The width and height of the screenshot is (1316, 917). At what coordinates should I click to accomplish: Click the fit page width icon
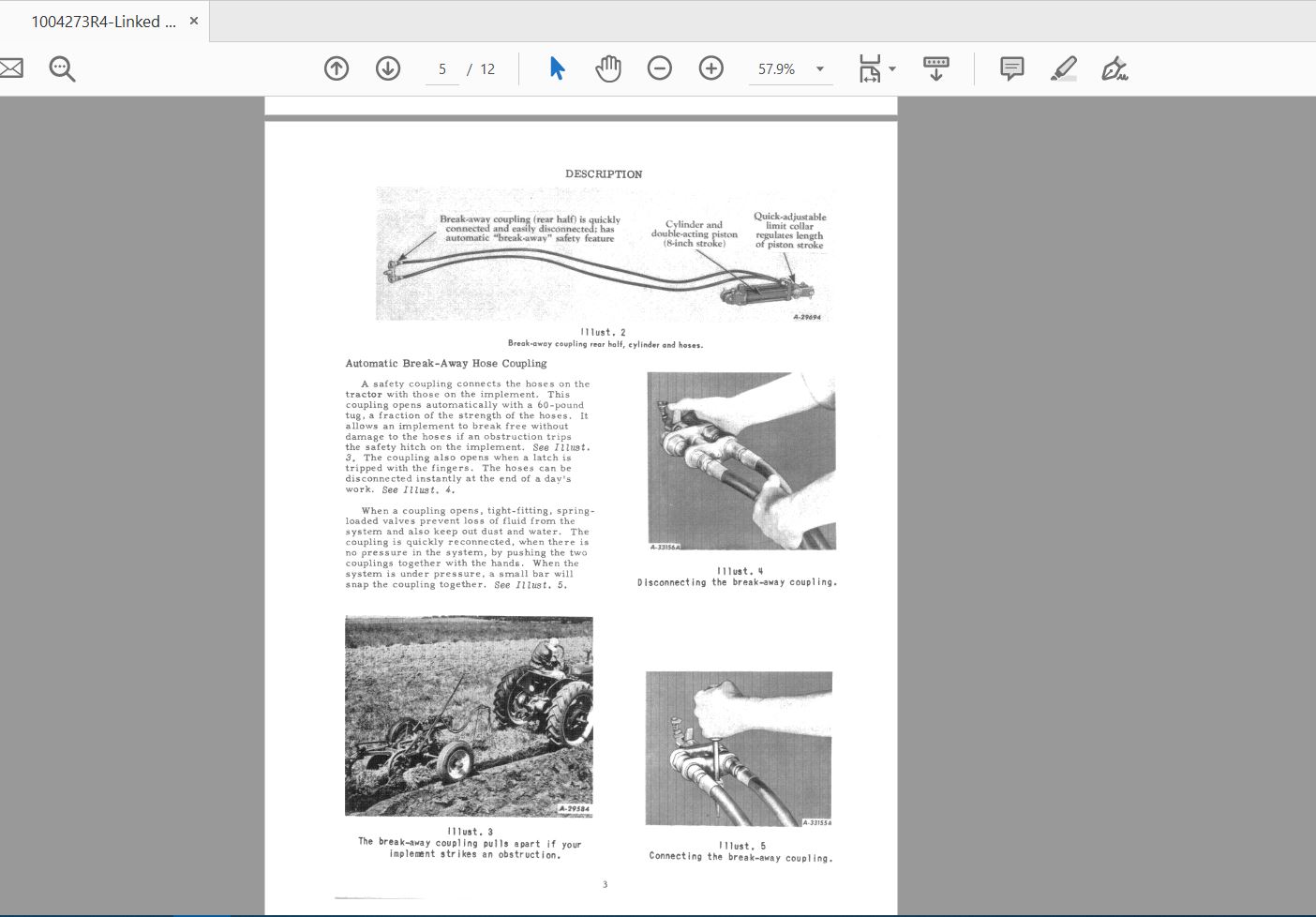(x=870, y=68)
